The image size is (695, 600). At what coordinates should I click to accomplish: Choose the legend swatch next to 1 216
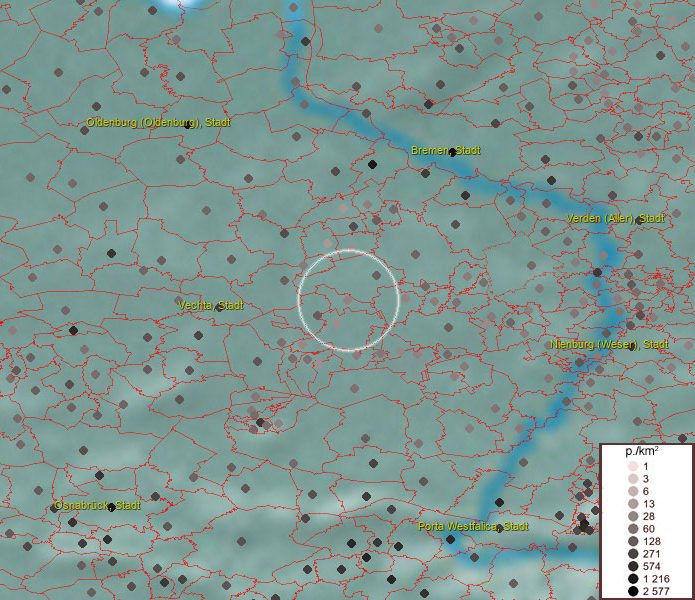tap(633, 579)
